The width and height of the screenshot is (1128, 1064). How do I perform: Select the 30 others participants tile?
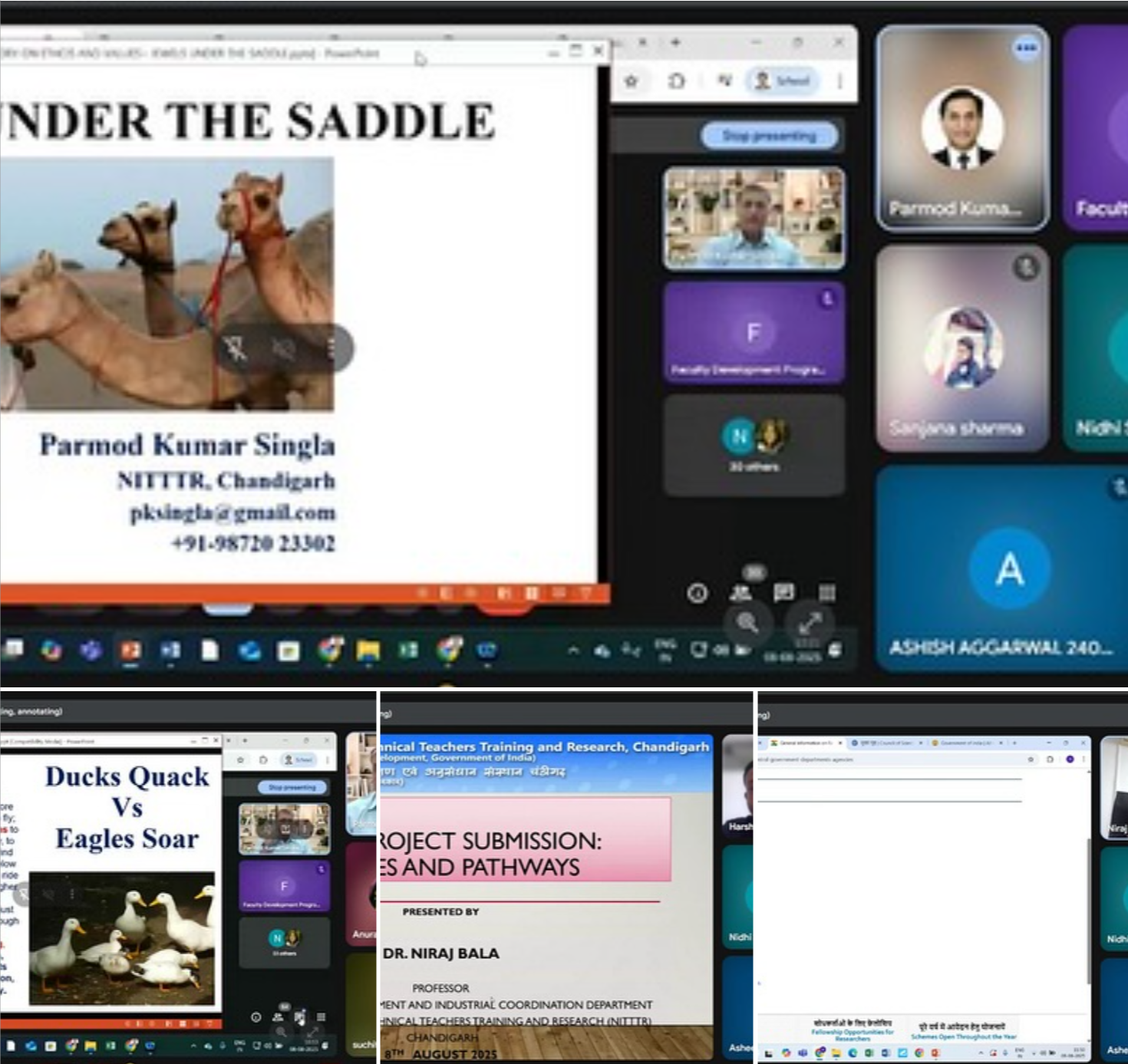coord(754,445)
